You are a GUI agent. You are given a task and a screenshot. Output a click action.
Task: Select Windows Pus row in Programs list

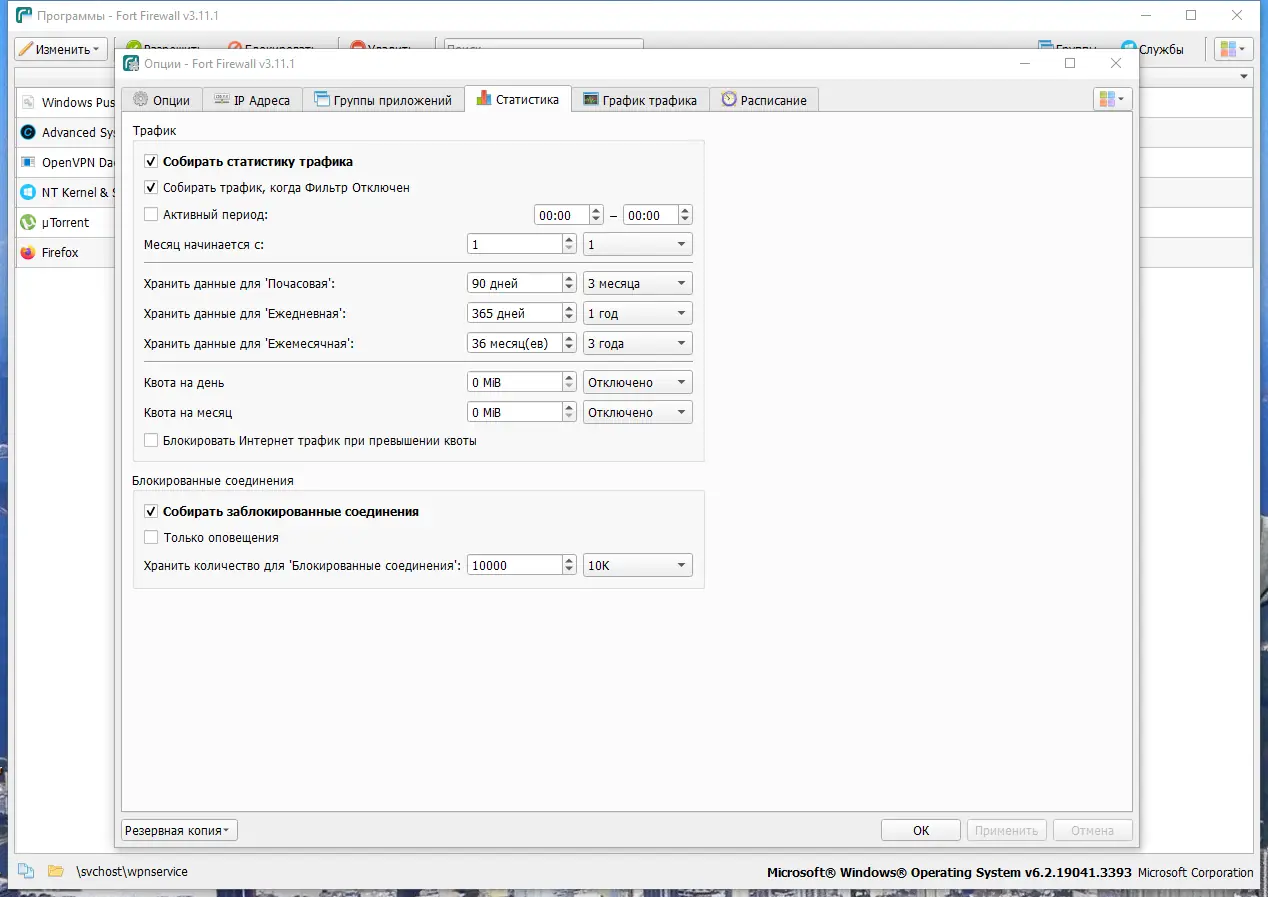pos(66,102)
